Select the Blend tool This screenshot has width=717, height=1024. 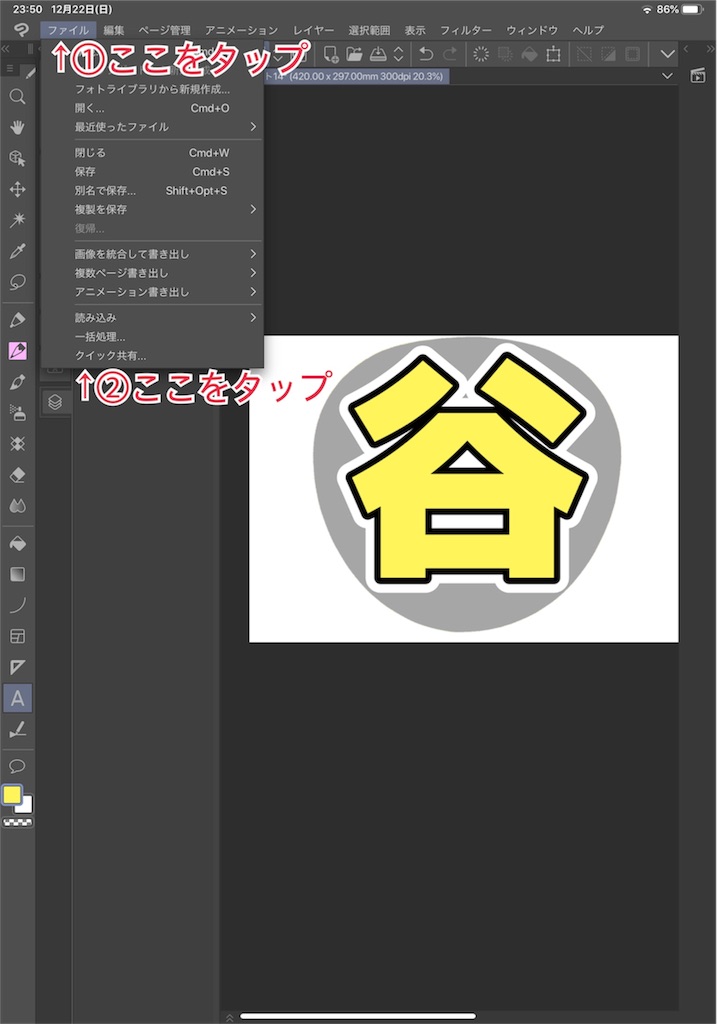[18, 506]
